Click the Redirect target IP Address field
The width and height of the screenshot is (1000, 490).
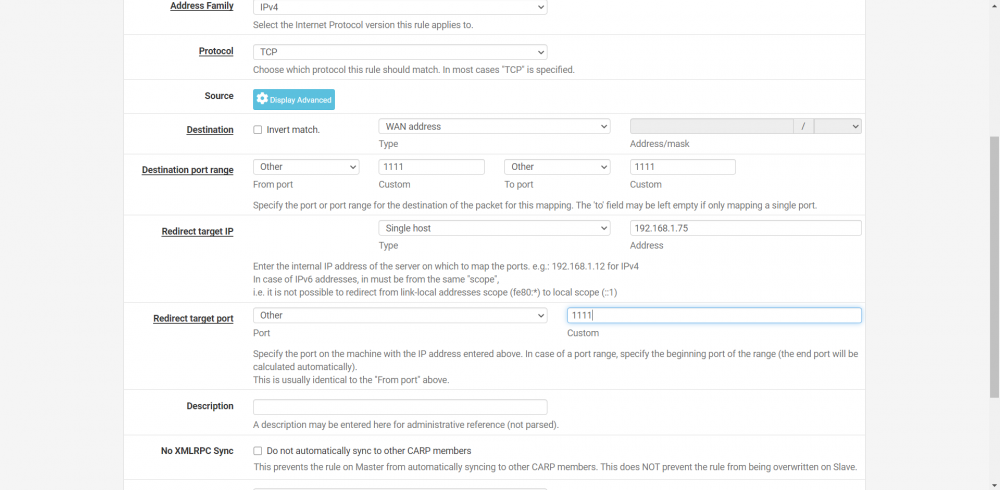(x=746, y=228)
